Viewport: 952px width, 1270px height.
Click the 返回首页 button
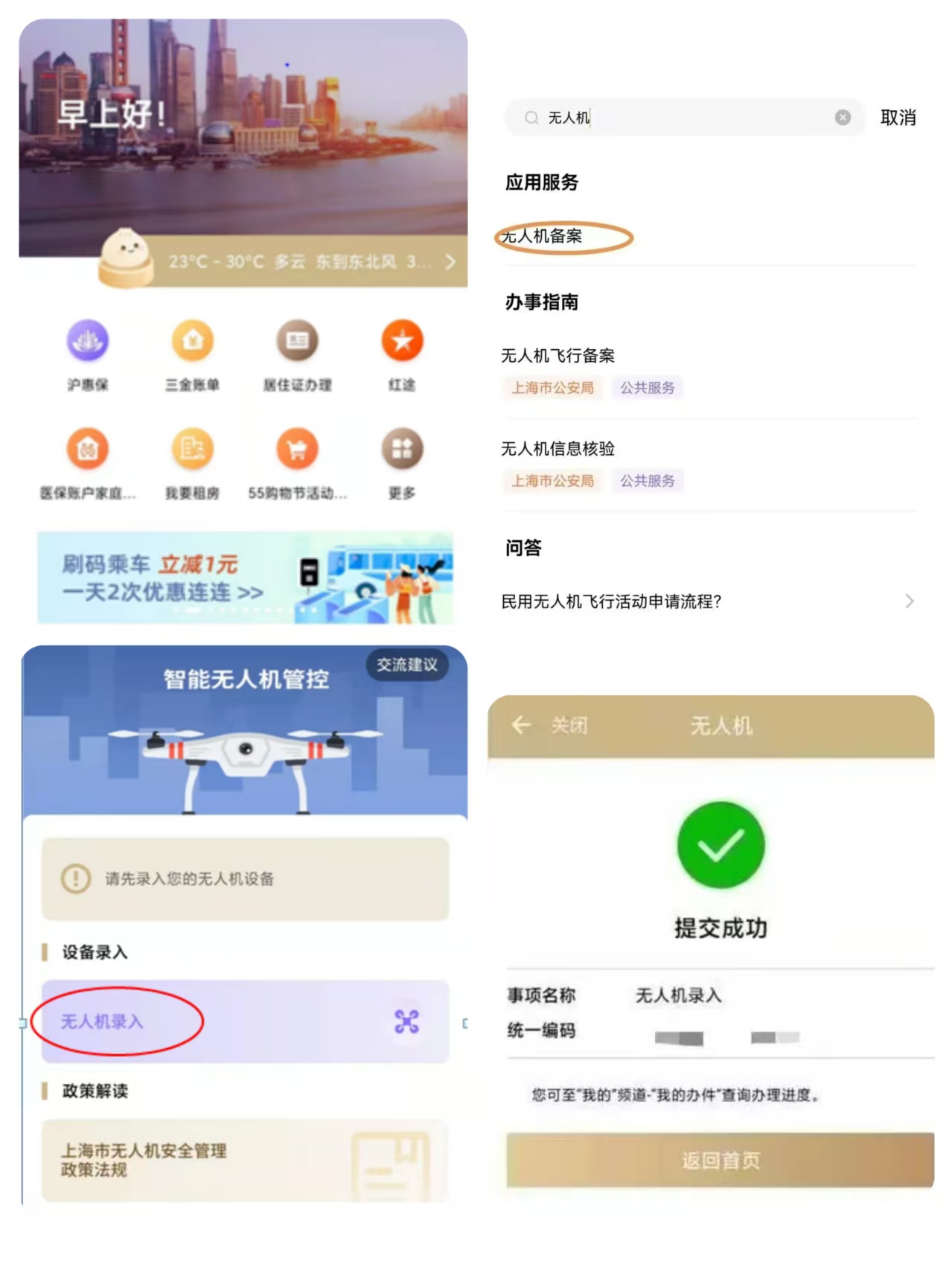coord(720,1160)
